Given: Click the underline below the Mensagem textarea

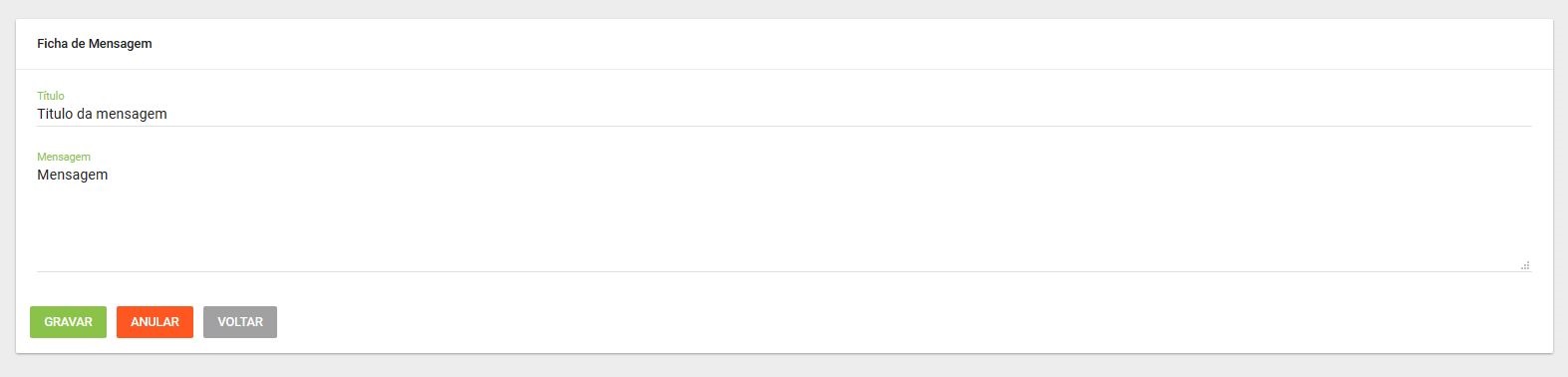Looking at the screenshot, I should [784, 271].
